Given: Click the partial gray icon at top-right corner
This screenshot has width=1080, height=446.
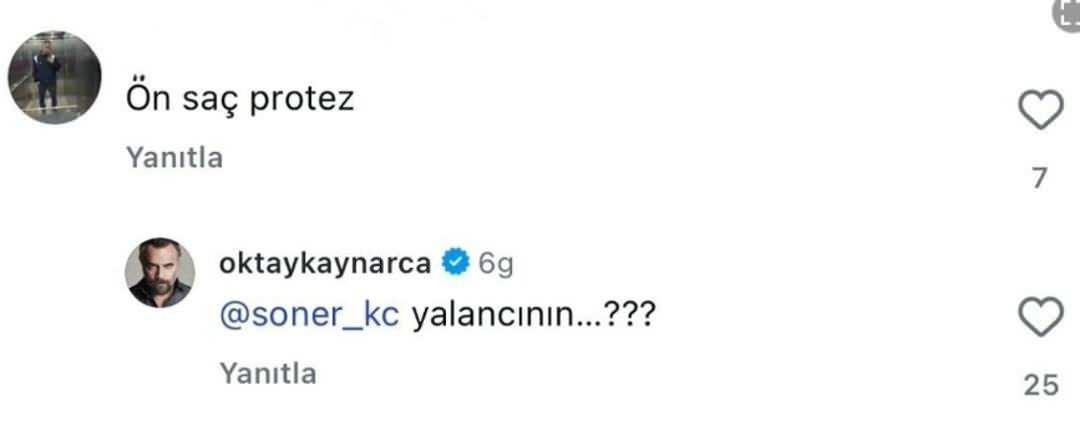Looking at the screenshot, I should pos(1068,14).
